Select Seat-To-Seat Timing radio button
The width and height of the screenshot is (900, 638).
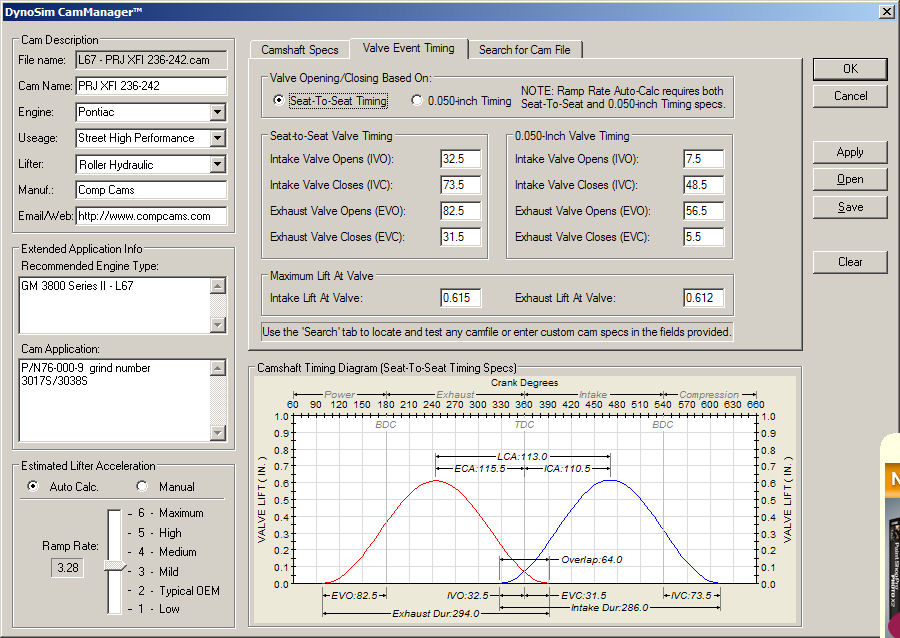pos(279,101)
